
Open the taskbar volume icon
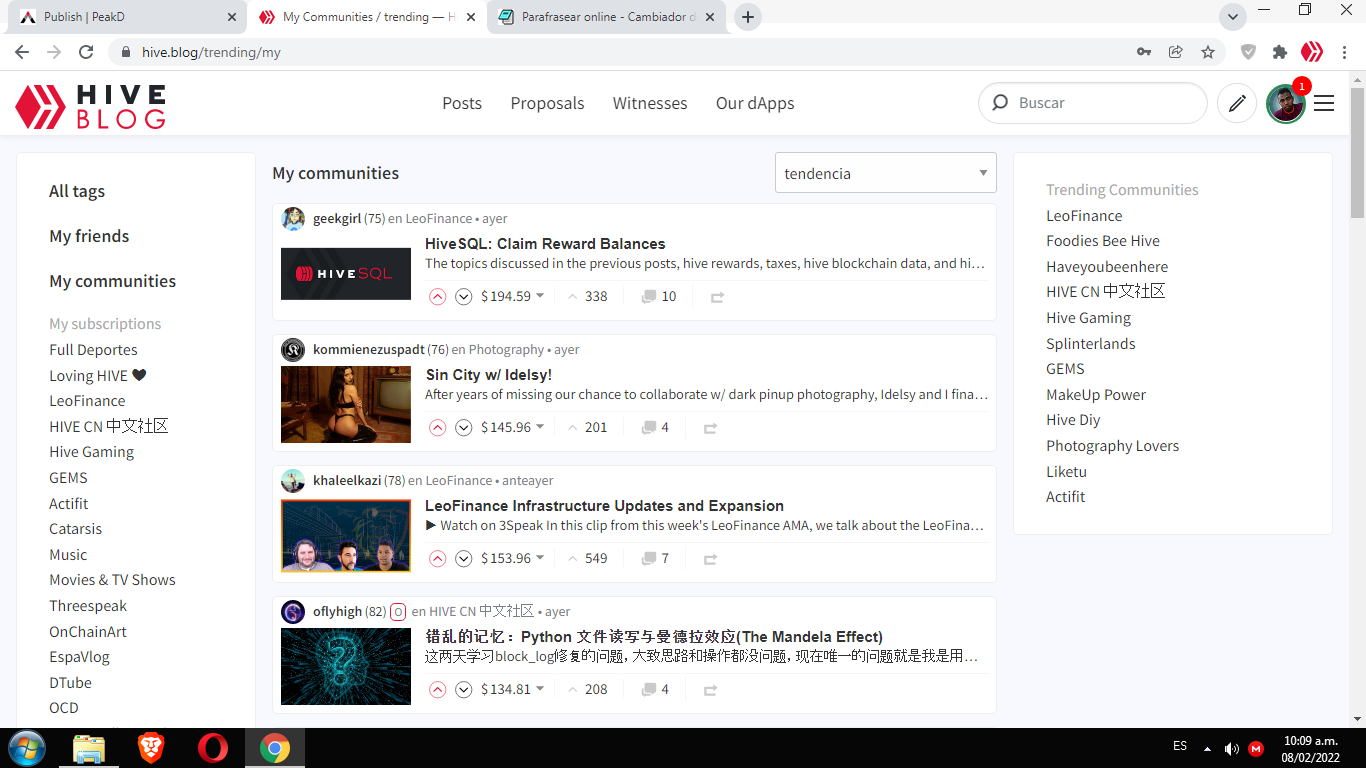[x=1231, y=748]
